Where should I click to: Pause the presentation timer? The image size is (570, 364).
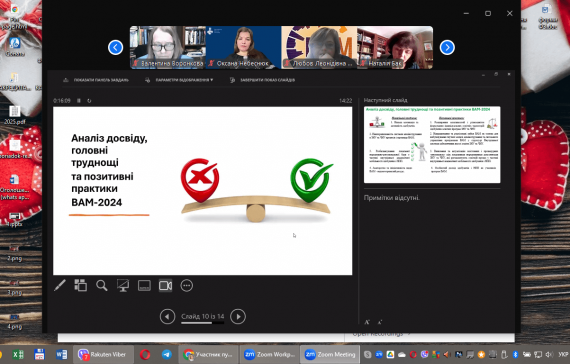[79, 101]
